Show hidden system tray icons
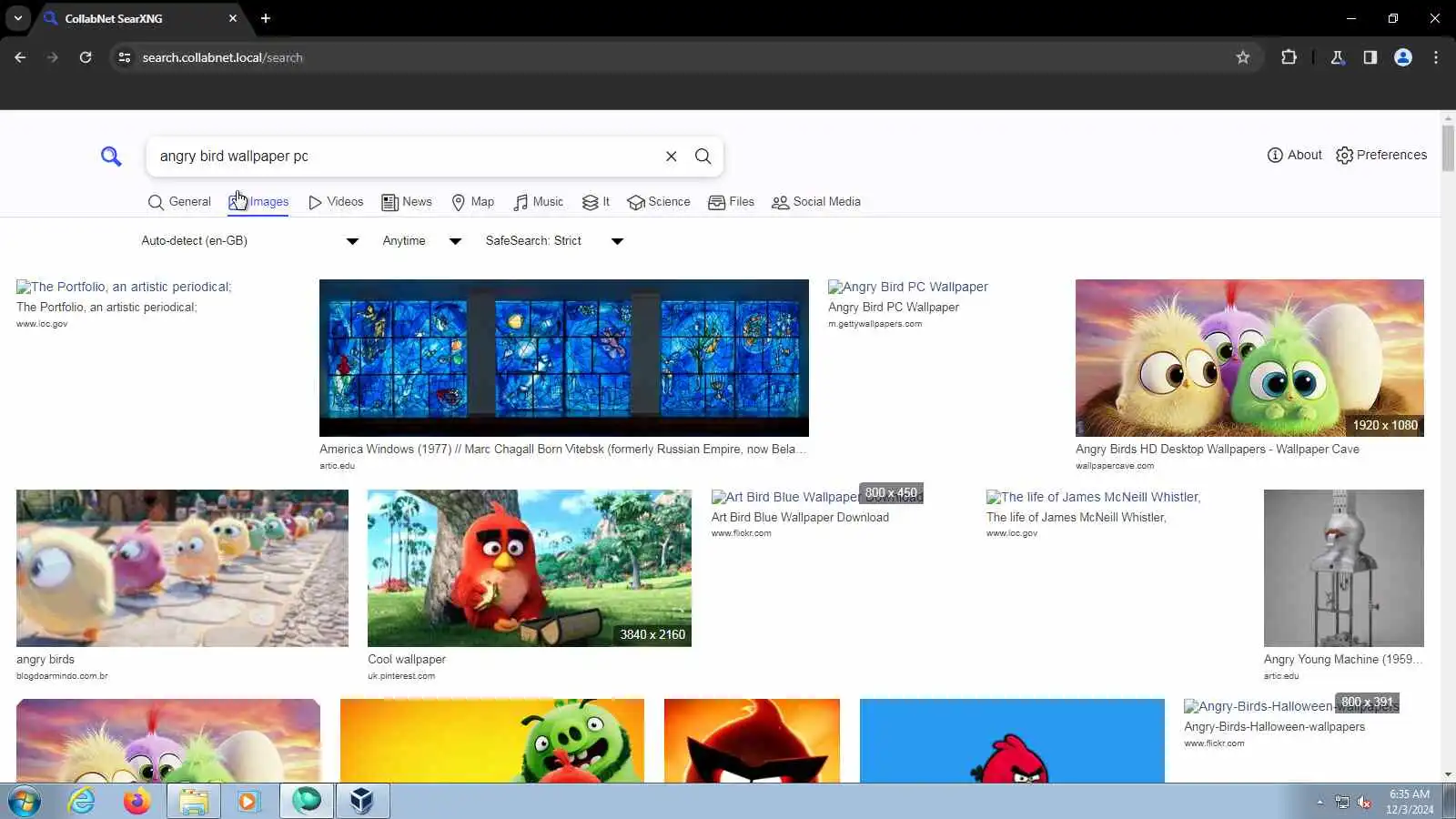Screen dimensions: 1456x819 pyautogui.click(x=1319, y=803)
